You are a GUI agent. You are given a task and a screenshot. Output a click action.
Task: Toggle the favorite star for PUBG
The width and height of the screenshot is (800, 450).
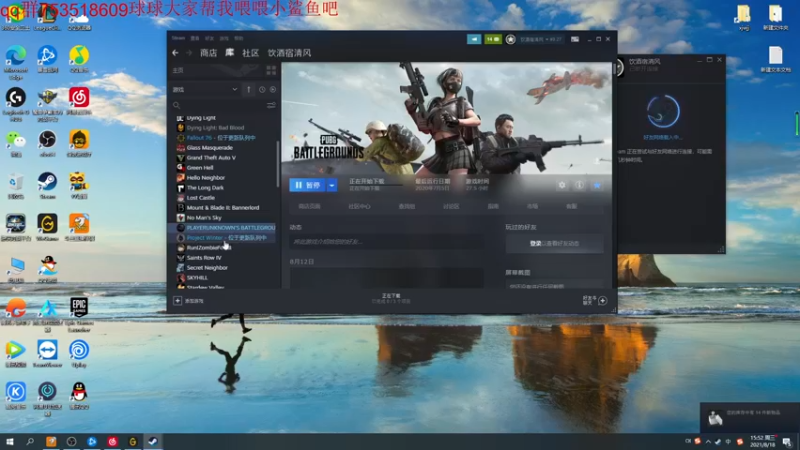[596, 185]
